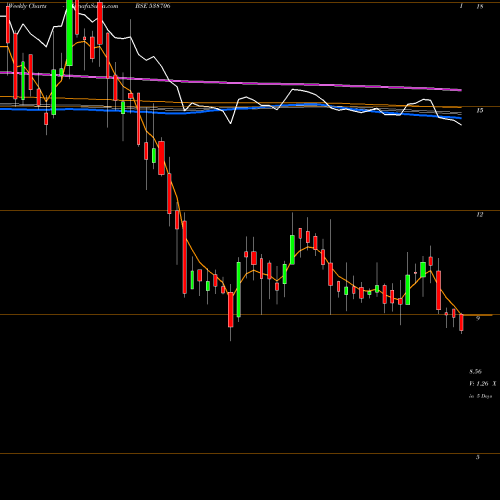
Task: Click the '18' price axis label
Action: point(480,6)
